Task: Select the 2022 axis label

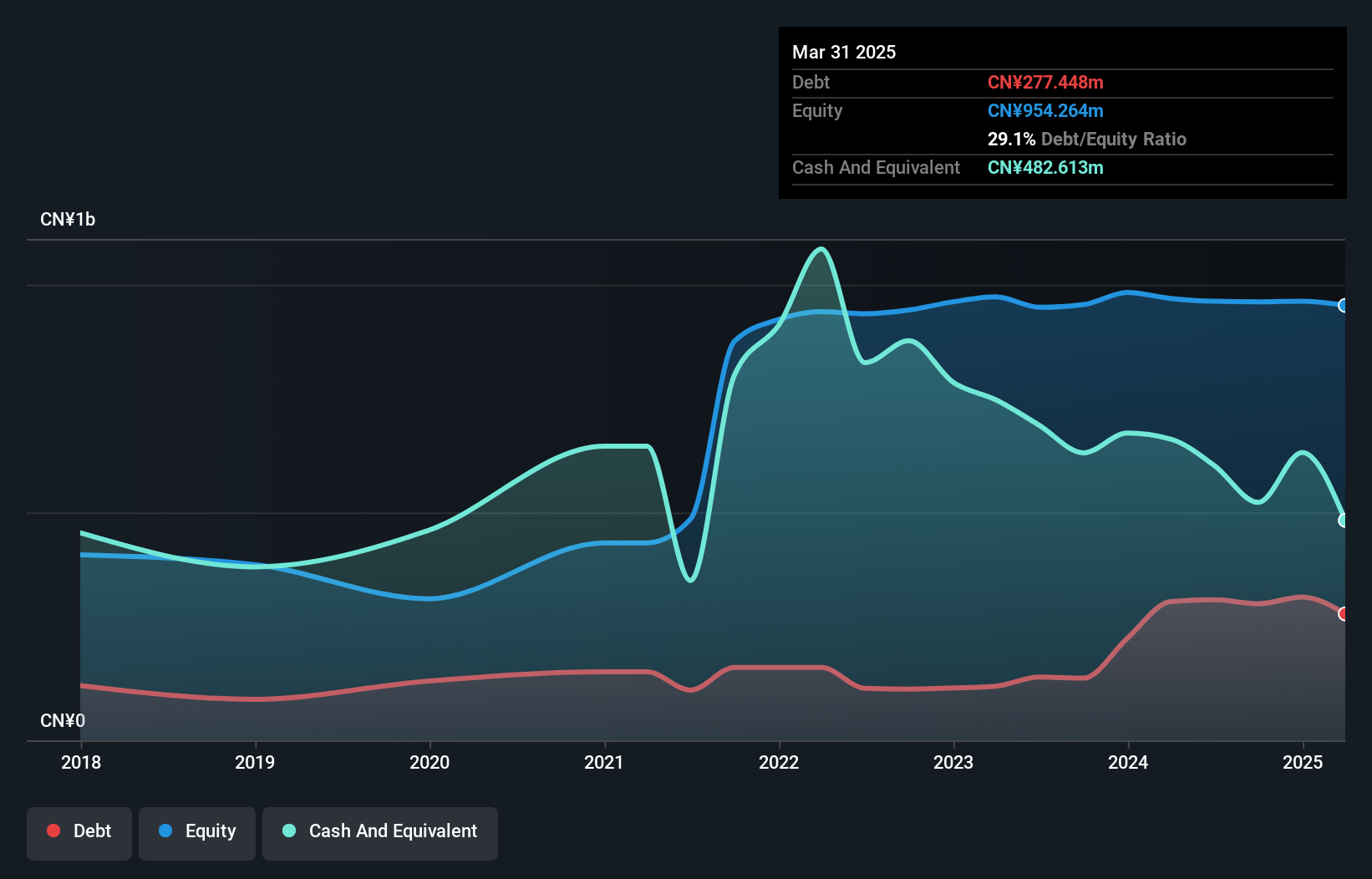Action: (x=779, y=762)
